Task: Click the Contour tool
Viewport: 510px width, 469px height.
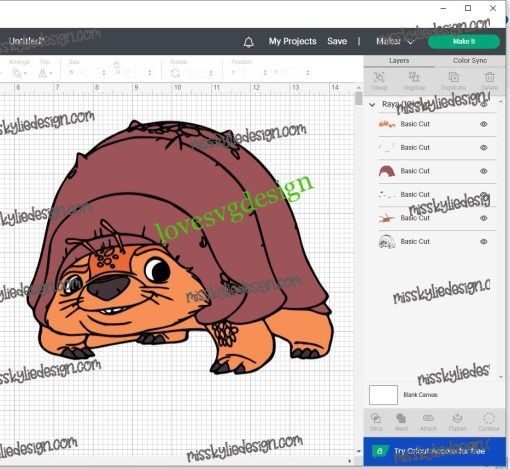Action: coord(489,422)
